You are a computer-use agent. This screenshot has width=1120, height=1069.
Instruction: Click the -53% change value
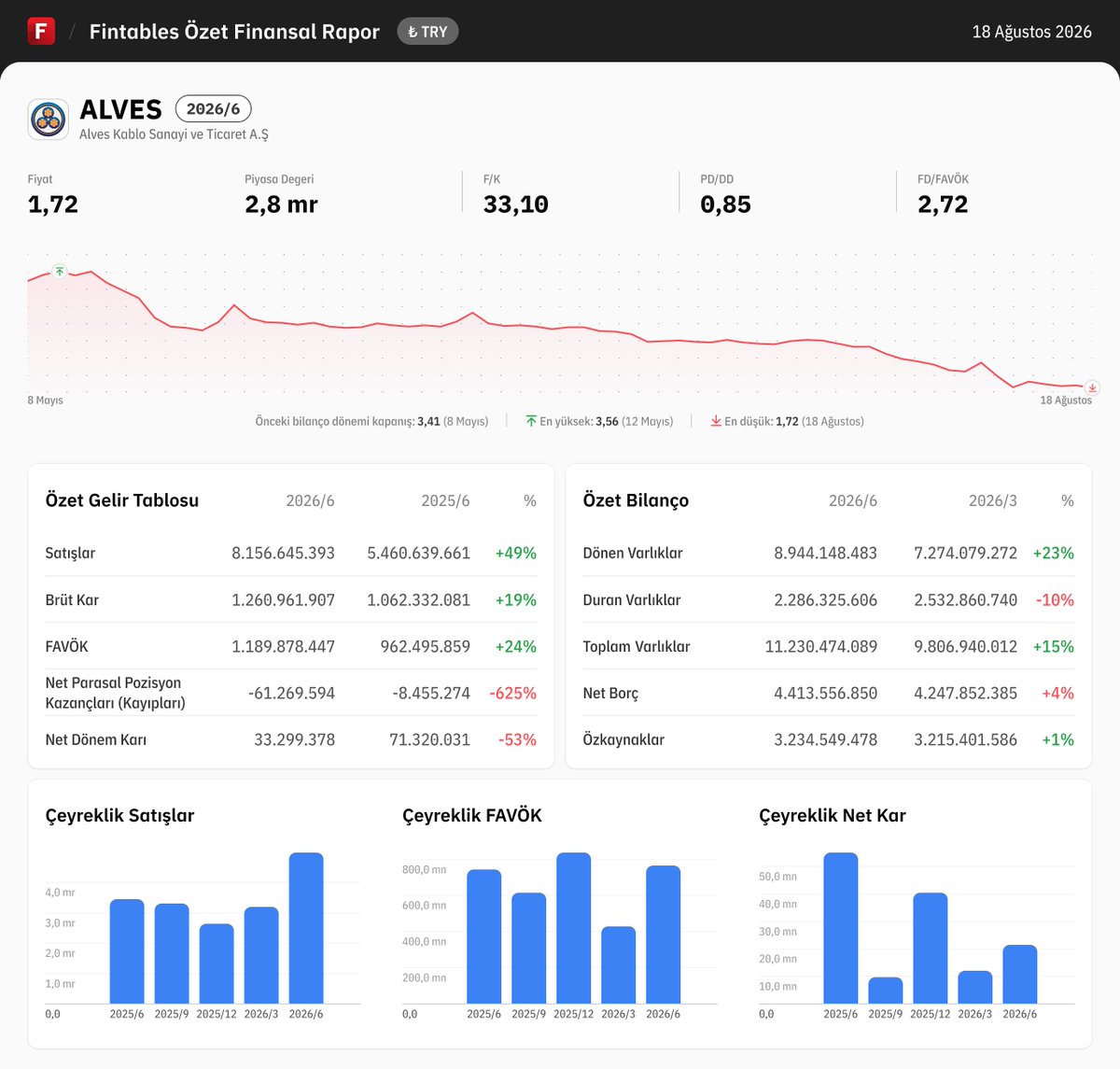518,739
